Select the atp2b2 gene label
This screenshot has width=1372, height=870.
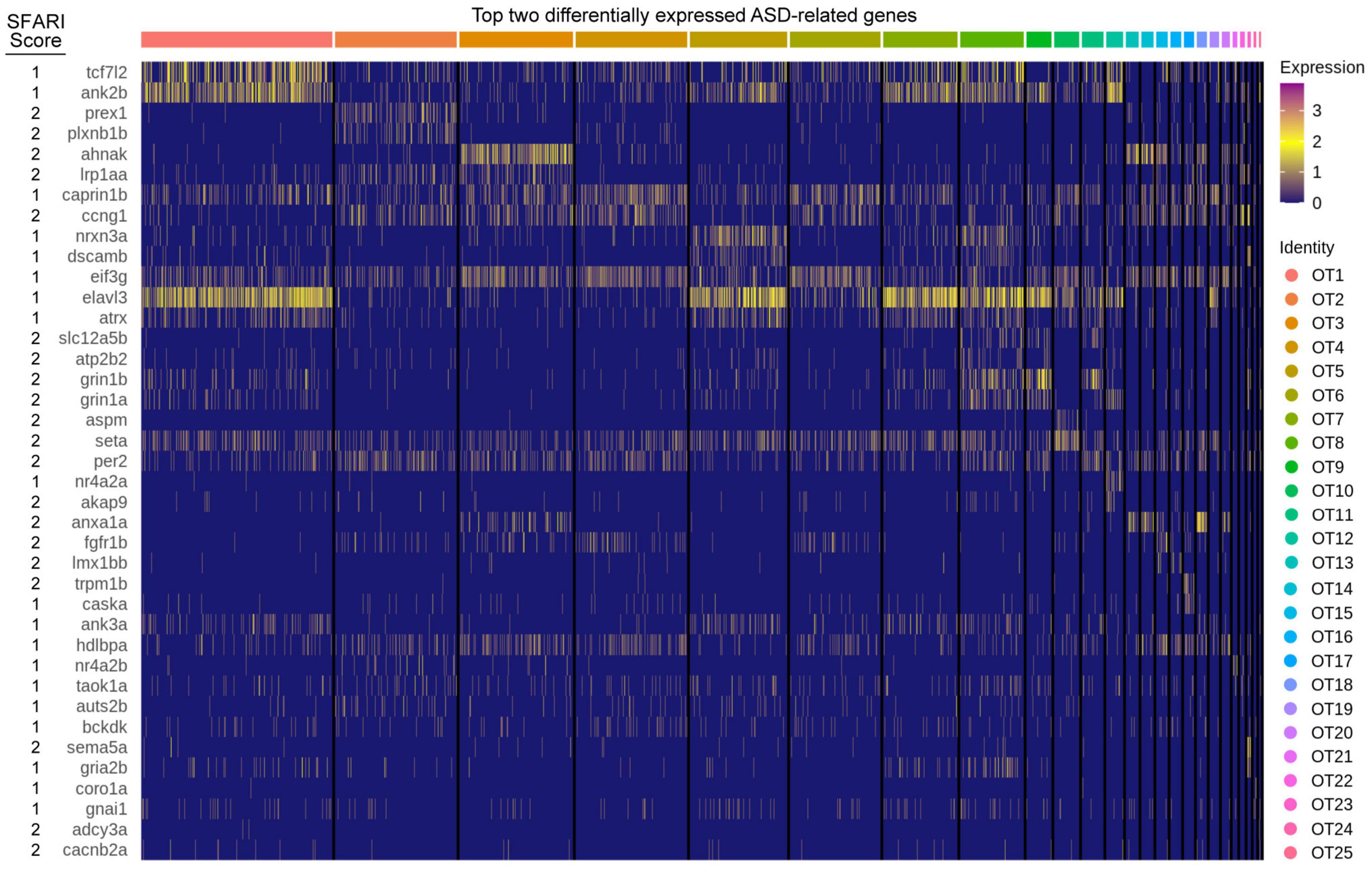tap(101, 359)
